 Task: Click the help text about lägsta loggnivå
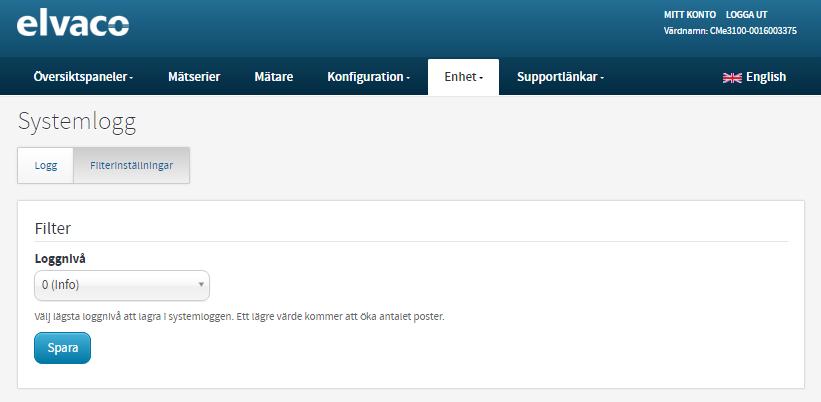239,317
